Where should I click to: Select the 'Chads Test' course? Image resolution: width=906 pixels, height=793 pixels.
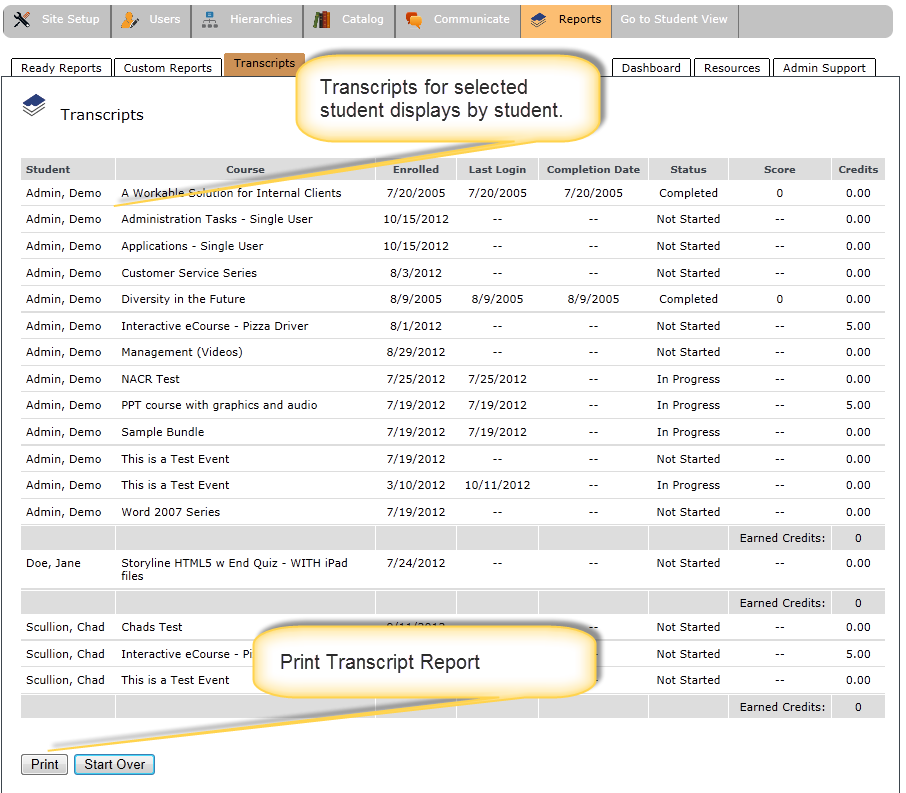point(151,627)
